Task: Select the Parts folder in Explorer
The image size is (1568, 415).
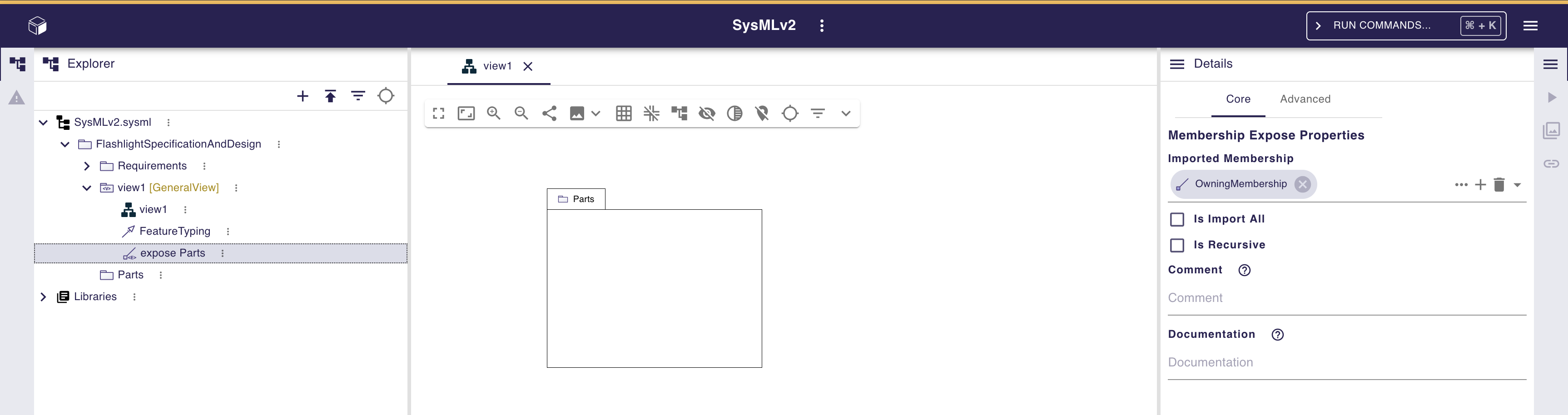Action: point(130,275)
